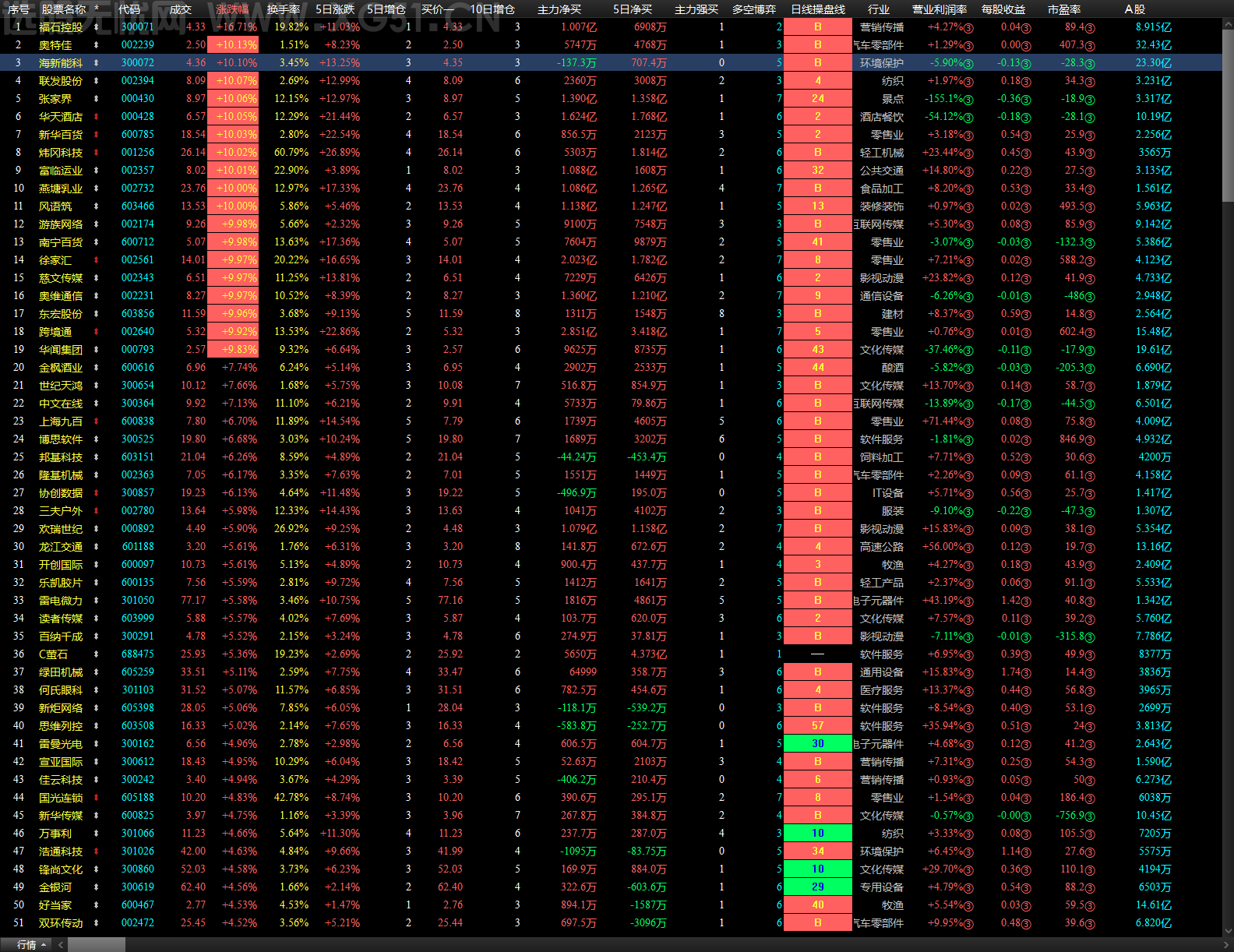Click the marker icon beside 东宏股份

(97, 314)
